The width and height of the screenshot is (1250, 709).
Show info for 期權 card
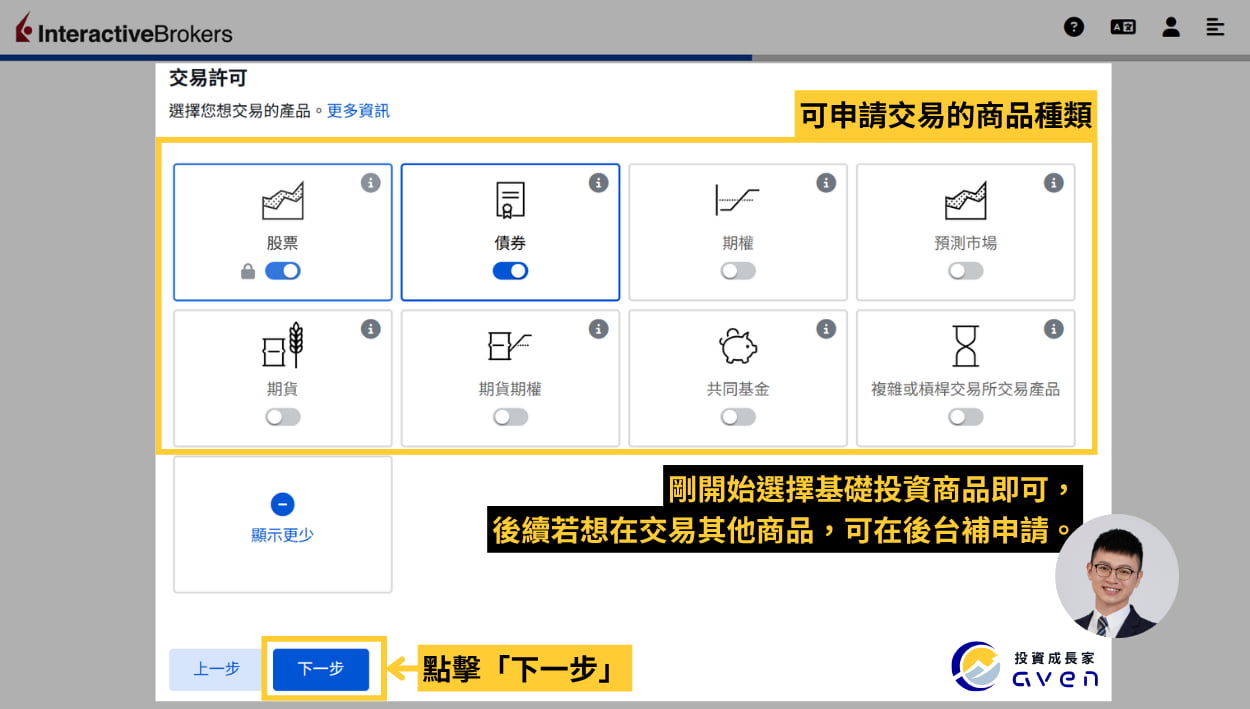[x=826, y=183]
